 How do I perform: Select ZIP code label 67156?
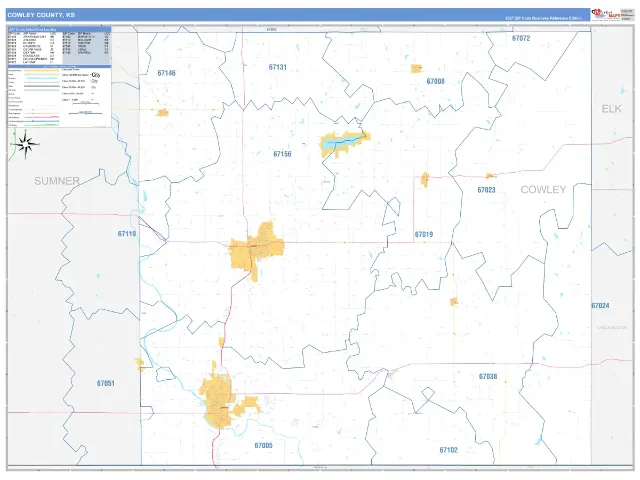click(282, 154)
